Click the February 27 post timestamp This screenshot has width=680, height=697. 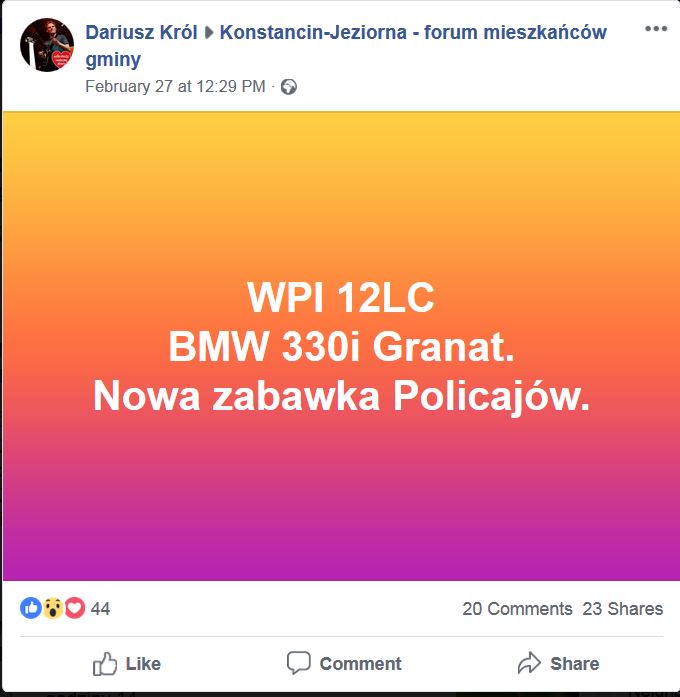coord(175,86)
